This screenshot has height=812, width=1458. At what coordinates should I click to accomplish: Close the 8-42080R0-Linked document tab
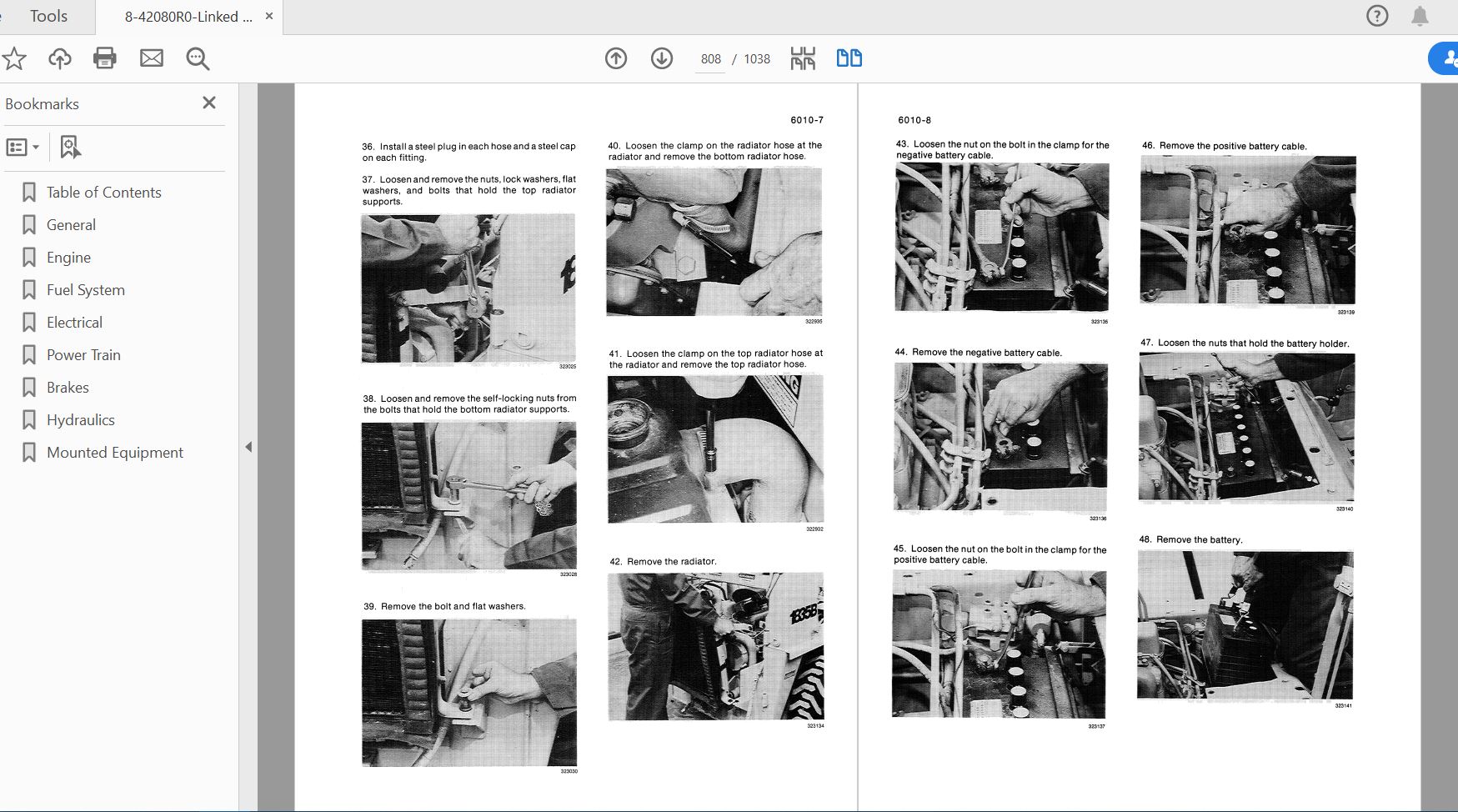[x=269, y=16]
